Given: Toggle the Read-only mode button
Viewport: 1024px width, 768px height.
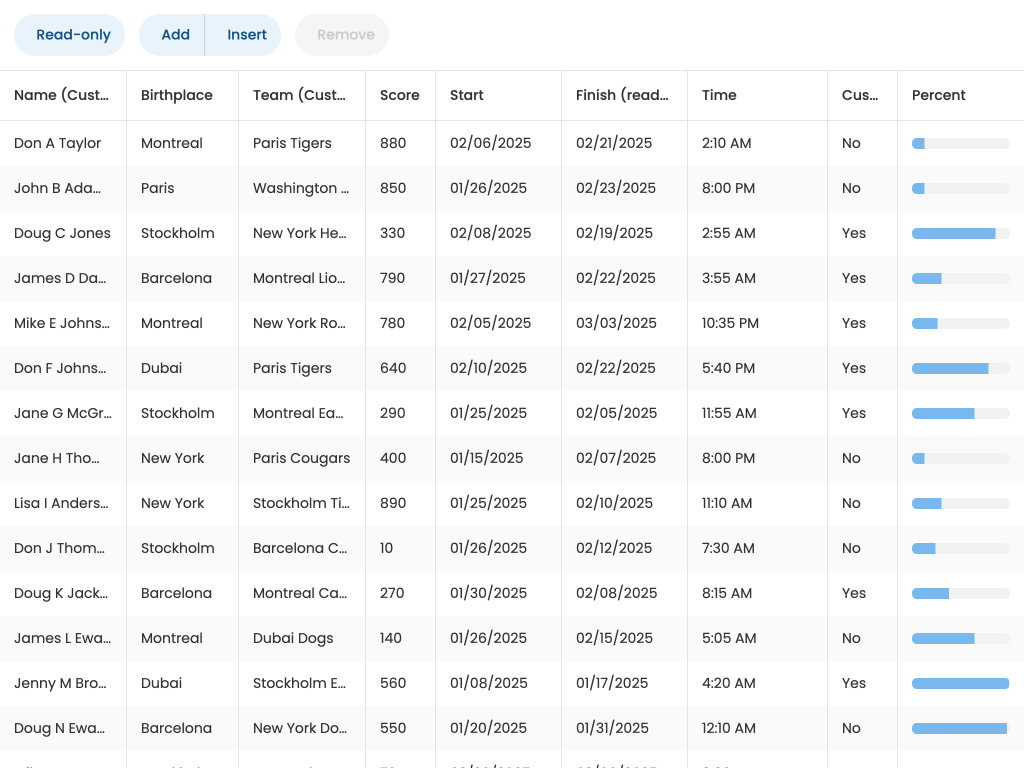Looking at the screenshot, I should (x=69, y=35).
